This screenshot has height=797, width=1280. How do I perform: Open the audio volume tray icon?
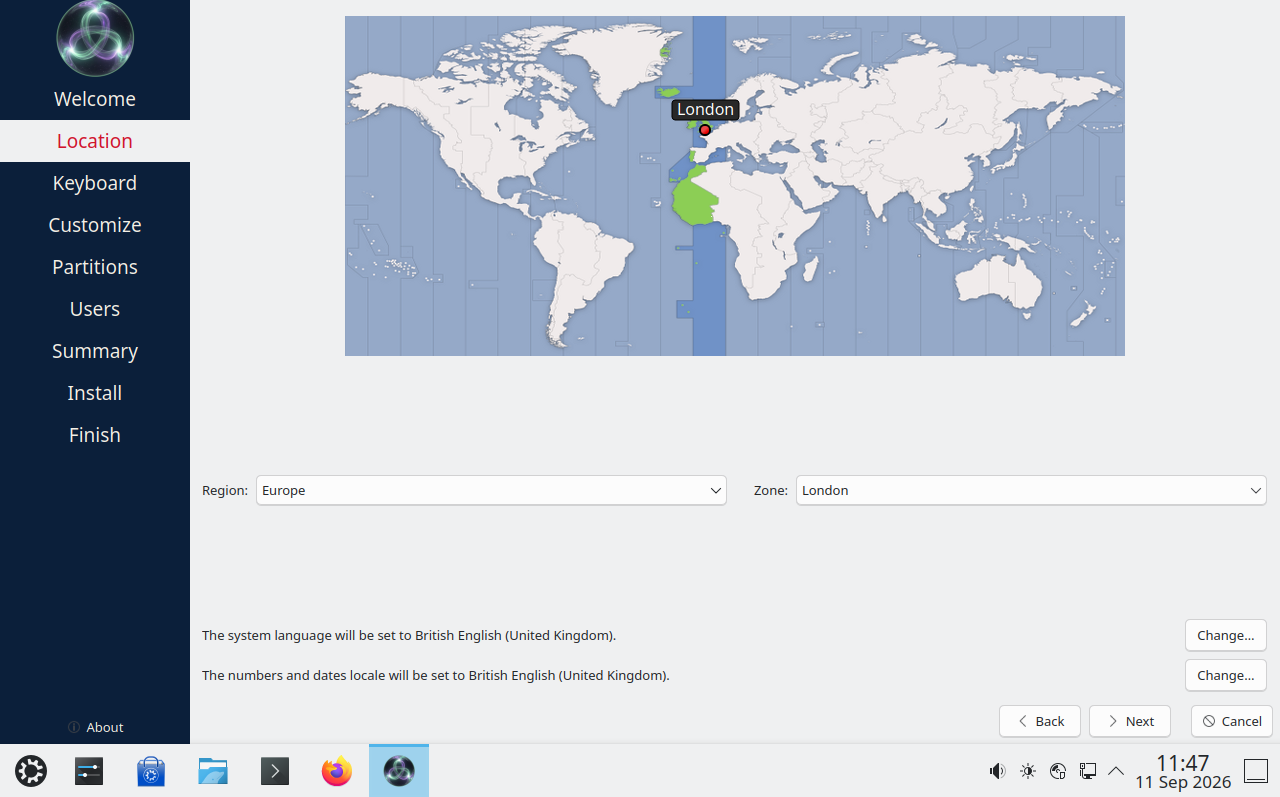(x=997, y=771)
